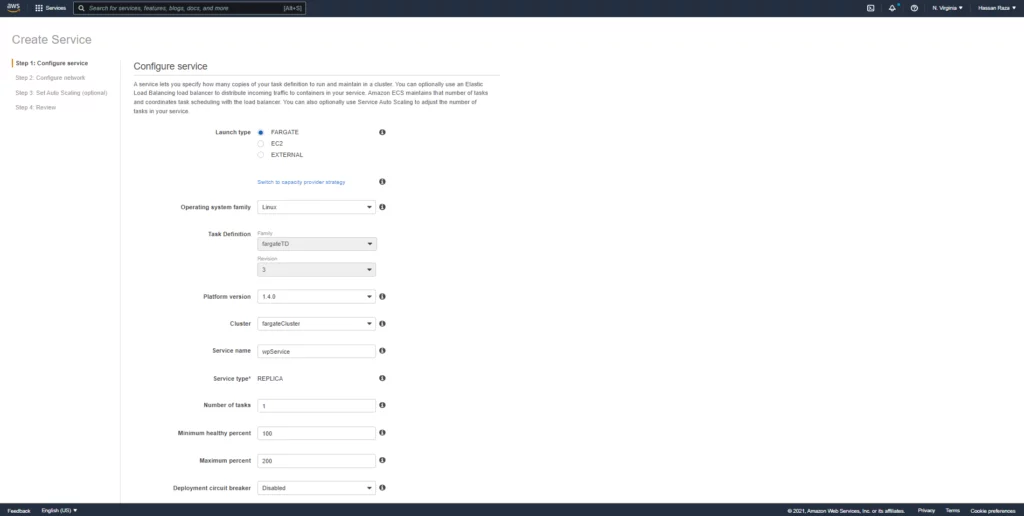The image size is (1024, 516).
Task: Open Platform version dropdown
Action: (316, 297)
